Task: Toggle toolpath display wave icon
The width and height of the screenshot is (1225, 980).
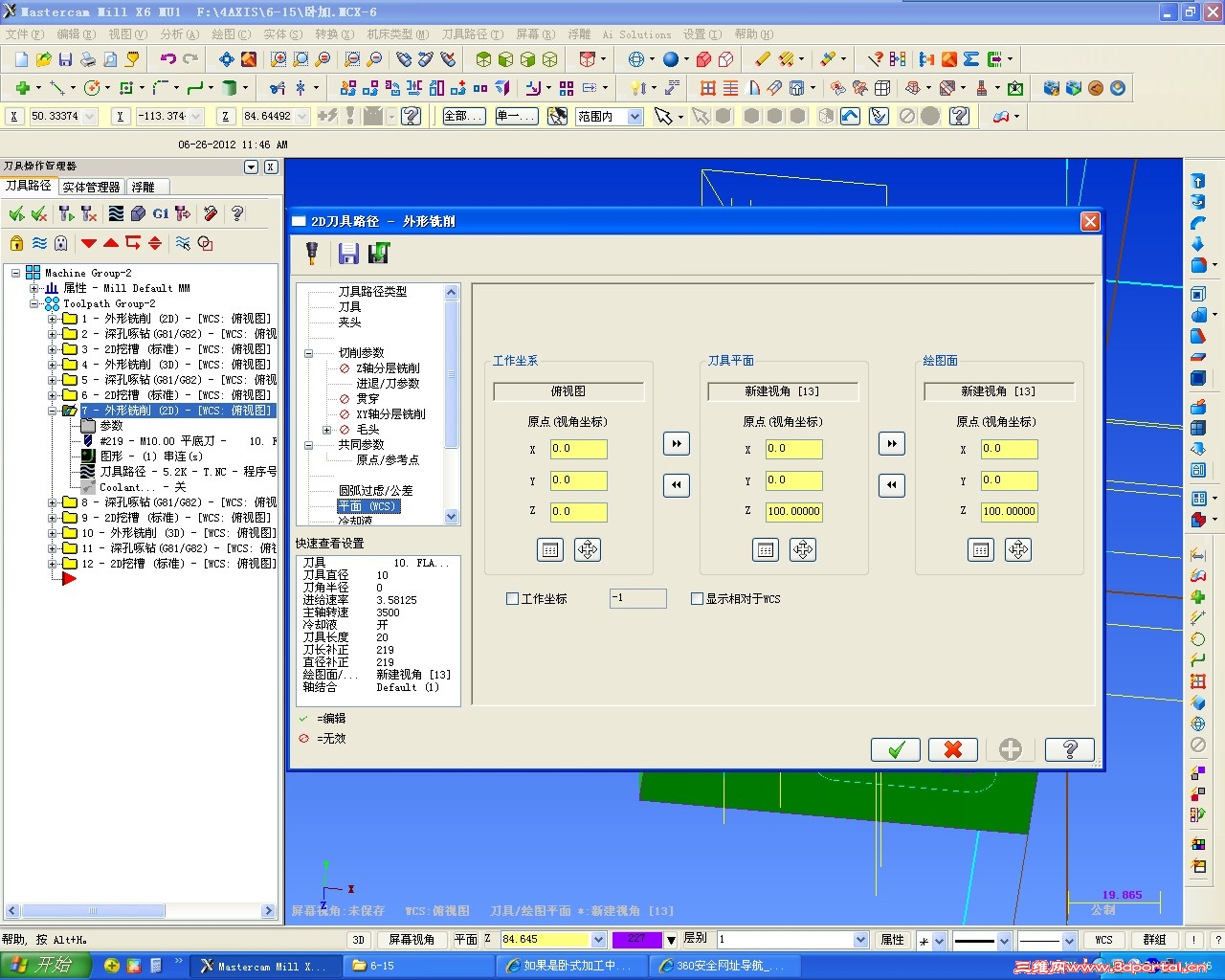Action: pos(39,243)
